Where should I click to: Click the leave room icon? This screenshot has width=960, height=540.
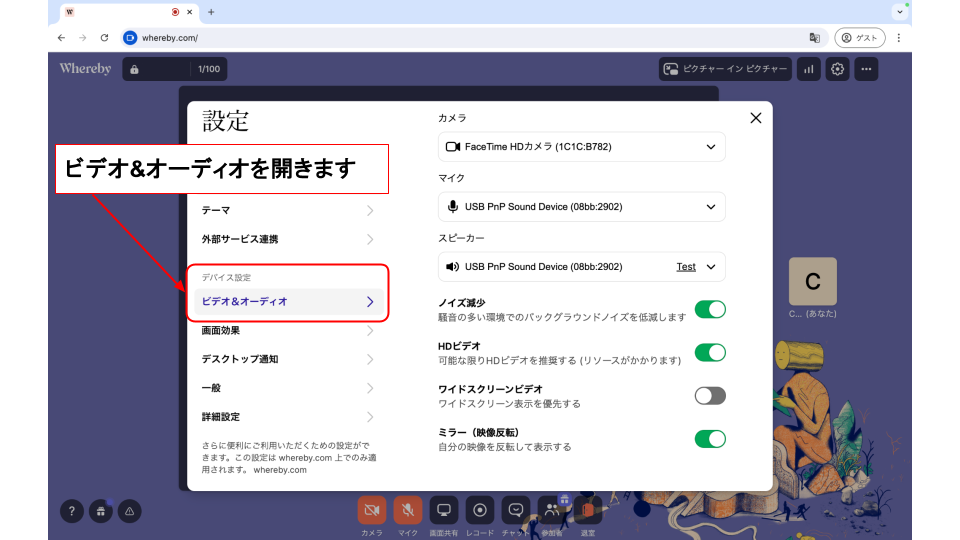point(588,510)
